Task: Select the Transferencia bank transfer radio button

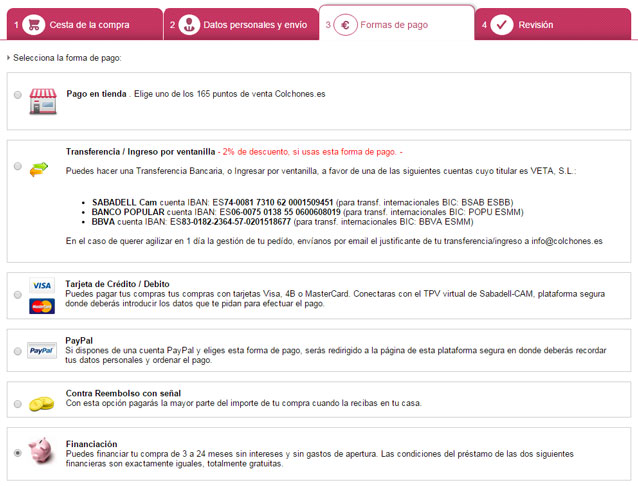Action: [18, 167]
